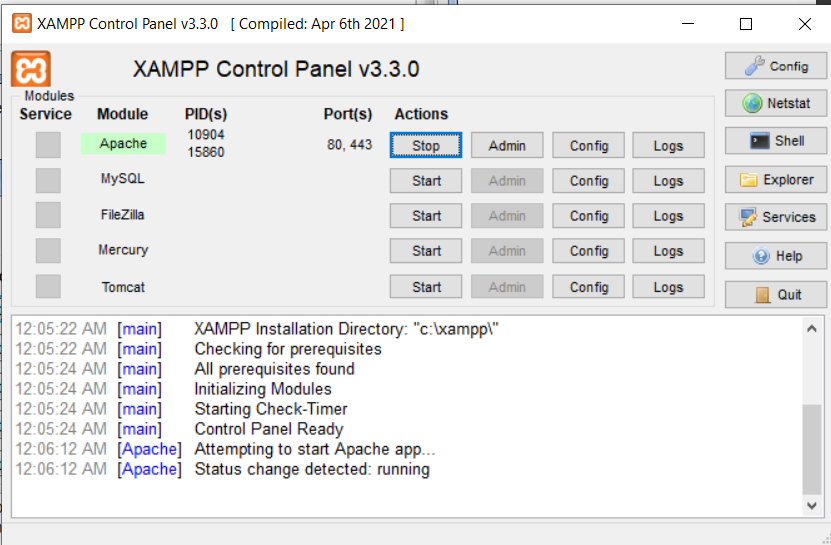
Task: Click the log scrollbar thumb
Action: (x=811, y=449)
